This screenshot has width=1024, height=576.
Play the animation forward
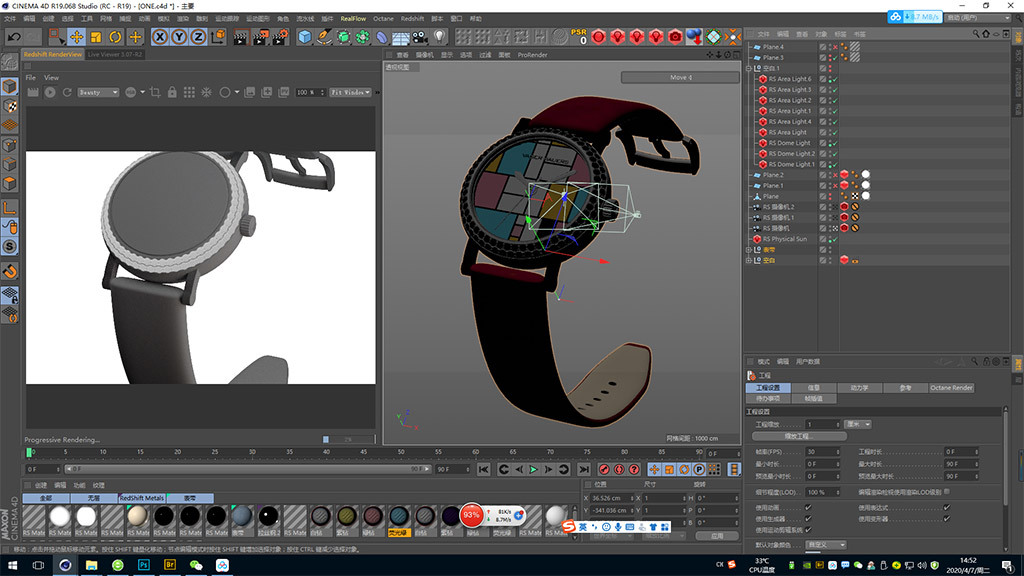(534, 470)
